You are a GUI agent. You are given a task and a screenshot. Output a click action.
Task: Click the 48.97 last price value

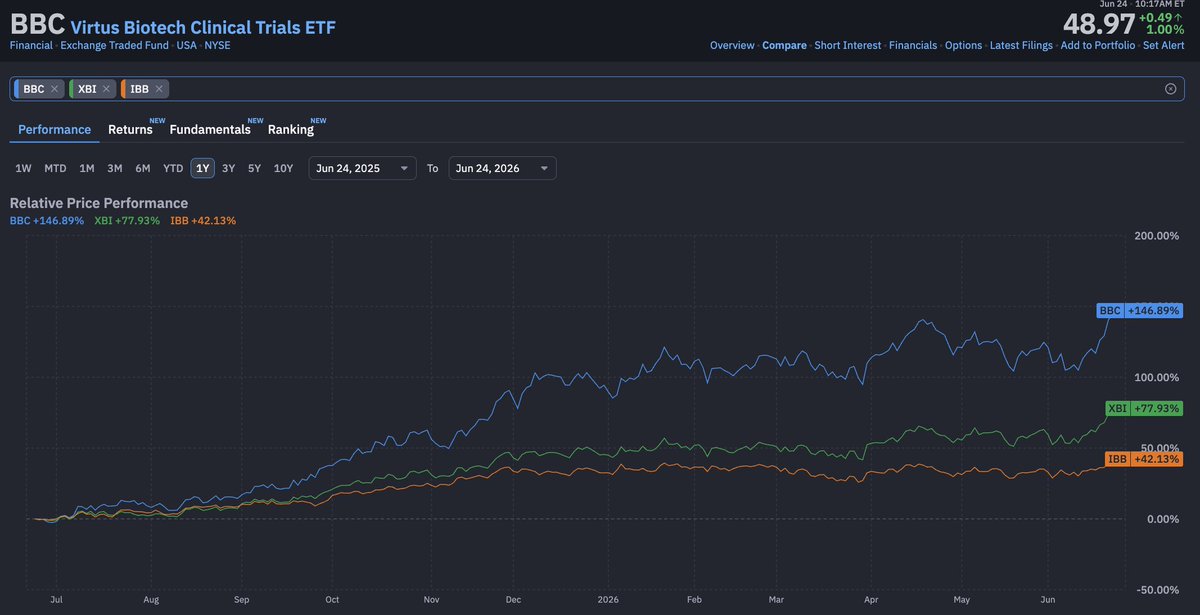point(1099,23)
